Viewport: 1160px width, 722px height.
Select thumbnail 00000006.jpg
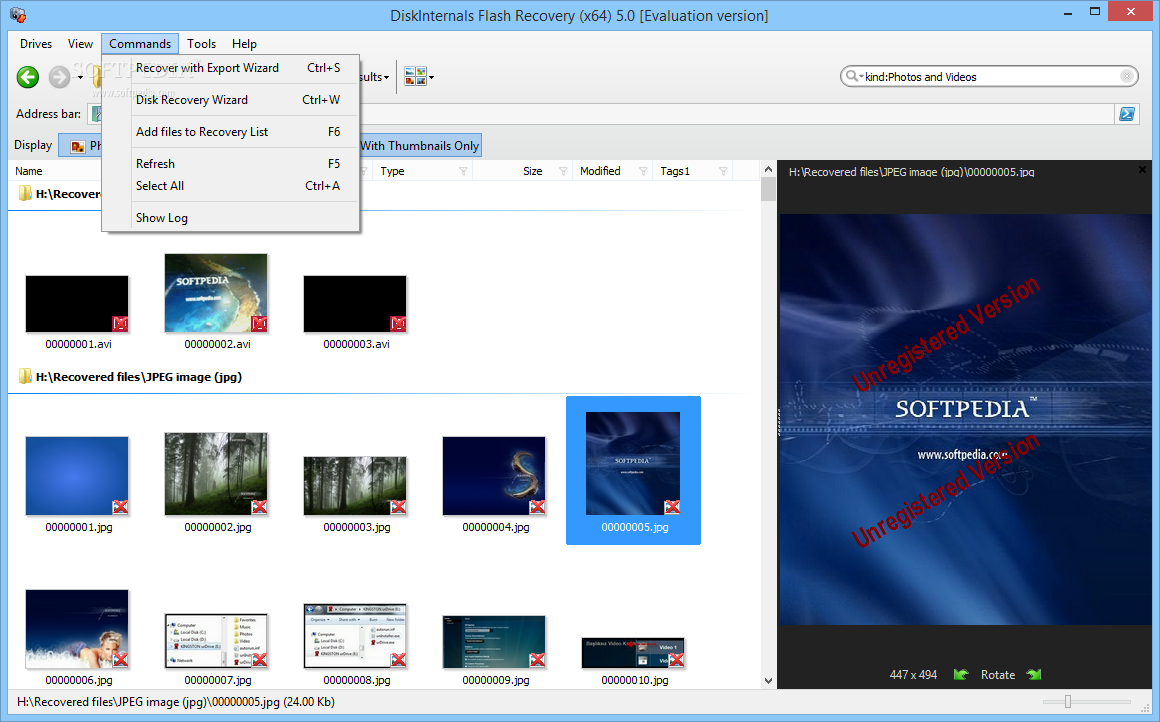[77, 629]
